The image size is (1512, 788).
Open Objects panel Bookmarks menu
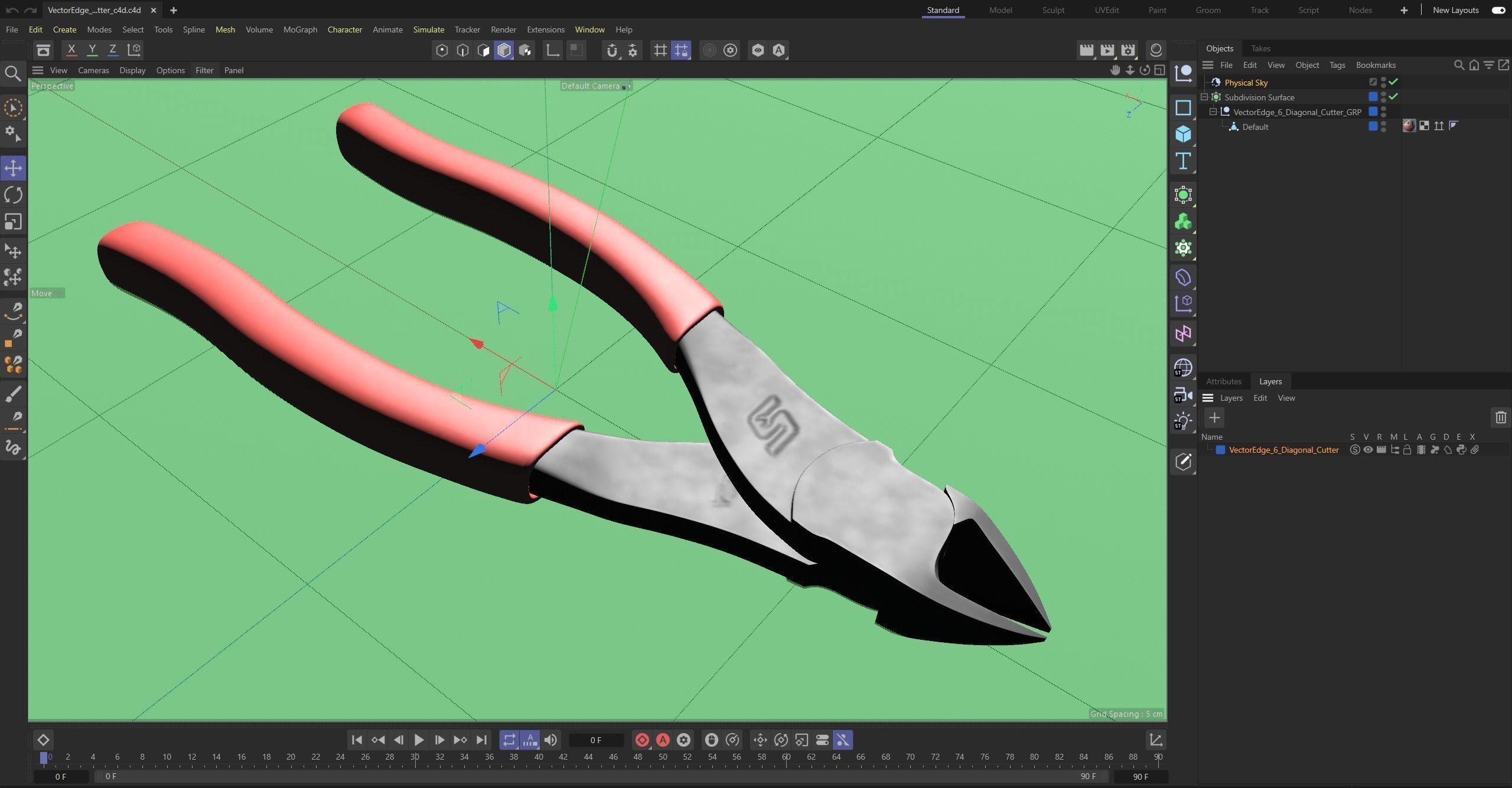click(x=1376, y=65)
